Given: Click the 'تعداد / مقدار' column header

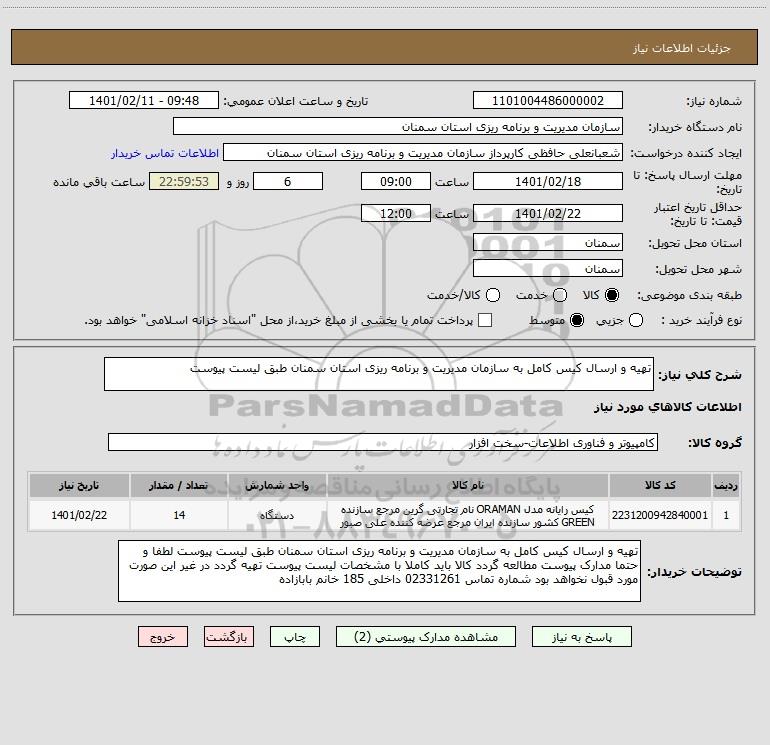Looking at the screenshot, I should coord(179,485).
